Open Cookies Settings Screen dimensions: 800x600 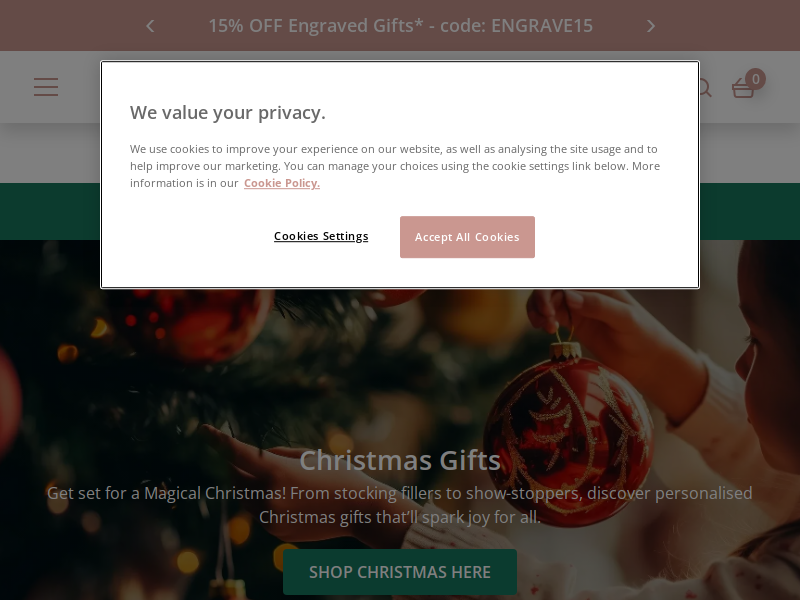tap(321, 236)
